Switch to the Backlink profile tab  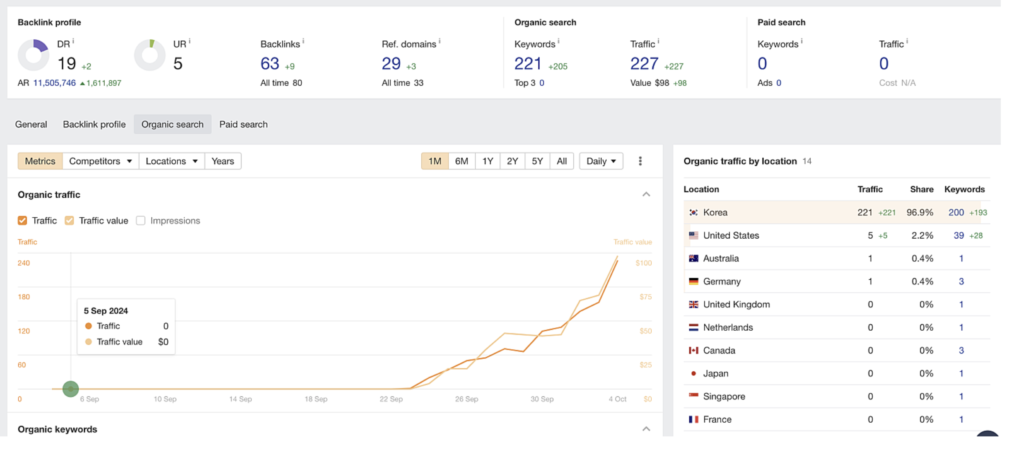tap(94, 124)
